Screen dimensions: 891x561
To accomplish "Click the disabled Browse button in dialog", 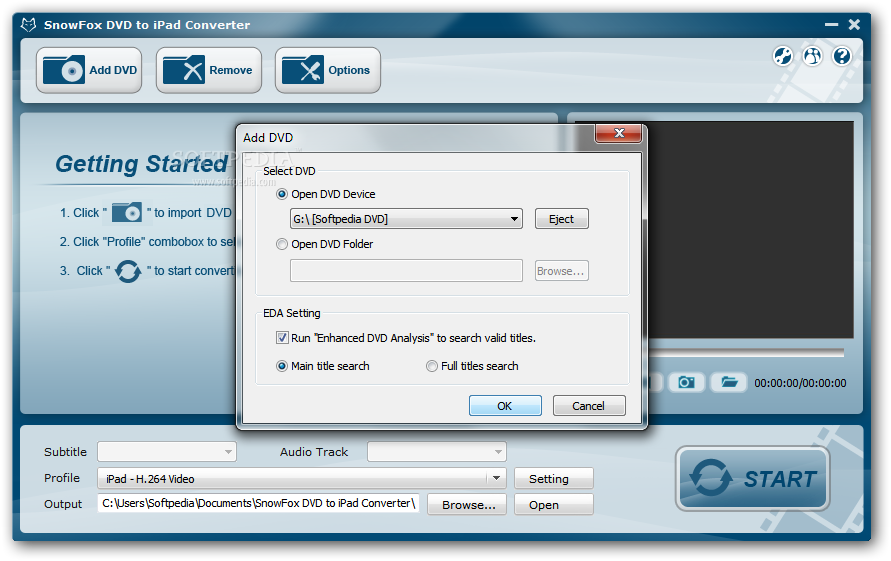I will point(561,271).
